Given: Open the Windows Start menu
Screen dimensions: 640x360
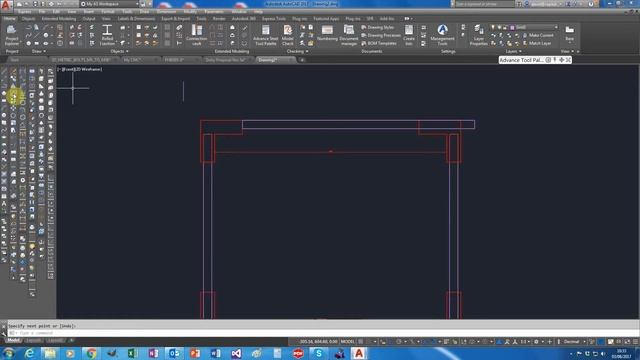Looking at the screenshot, I should pyautogui.click(x=9, y=353).
